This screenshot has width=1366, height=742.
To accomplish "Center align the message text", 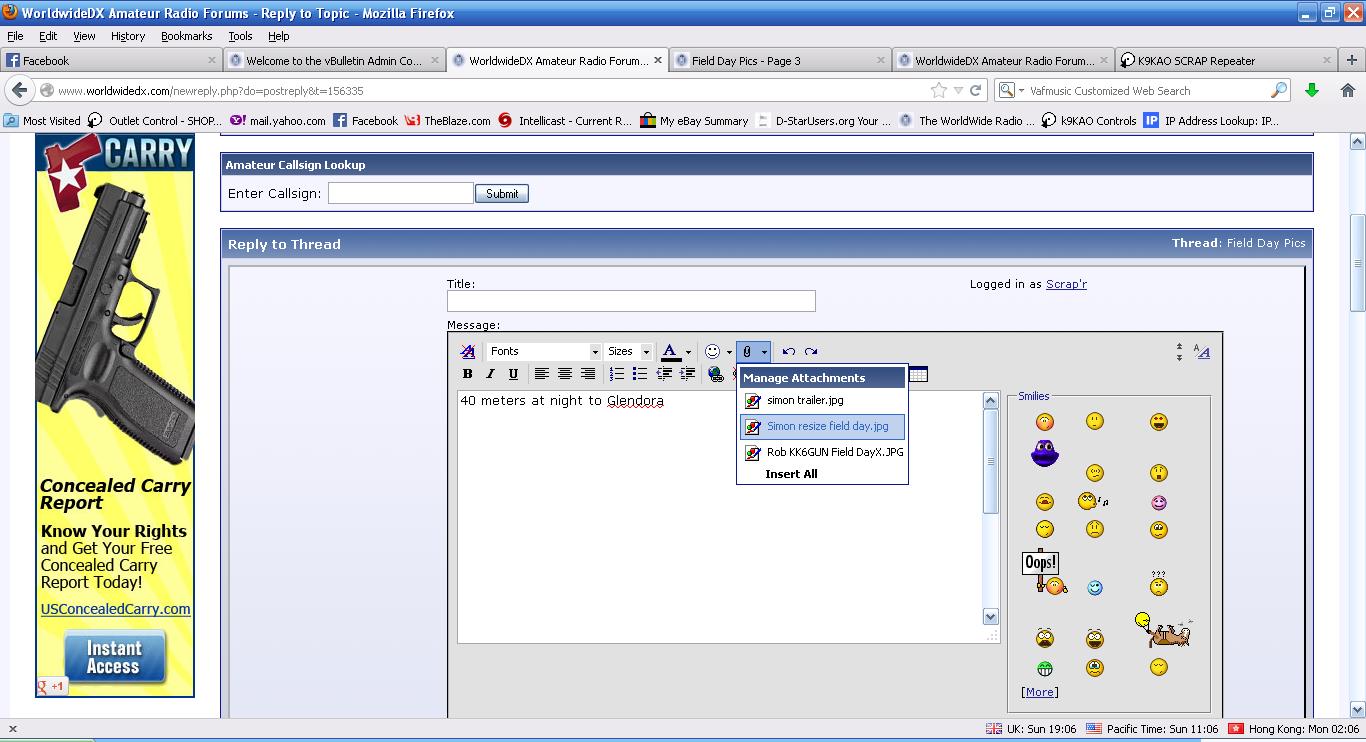I will coord(565,374).
